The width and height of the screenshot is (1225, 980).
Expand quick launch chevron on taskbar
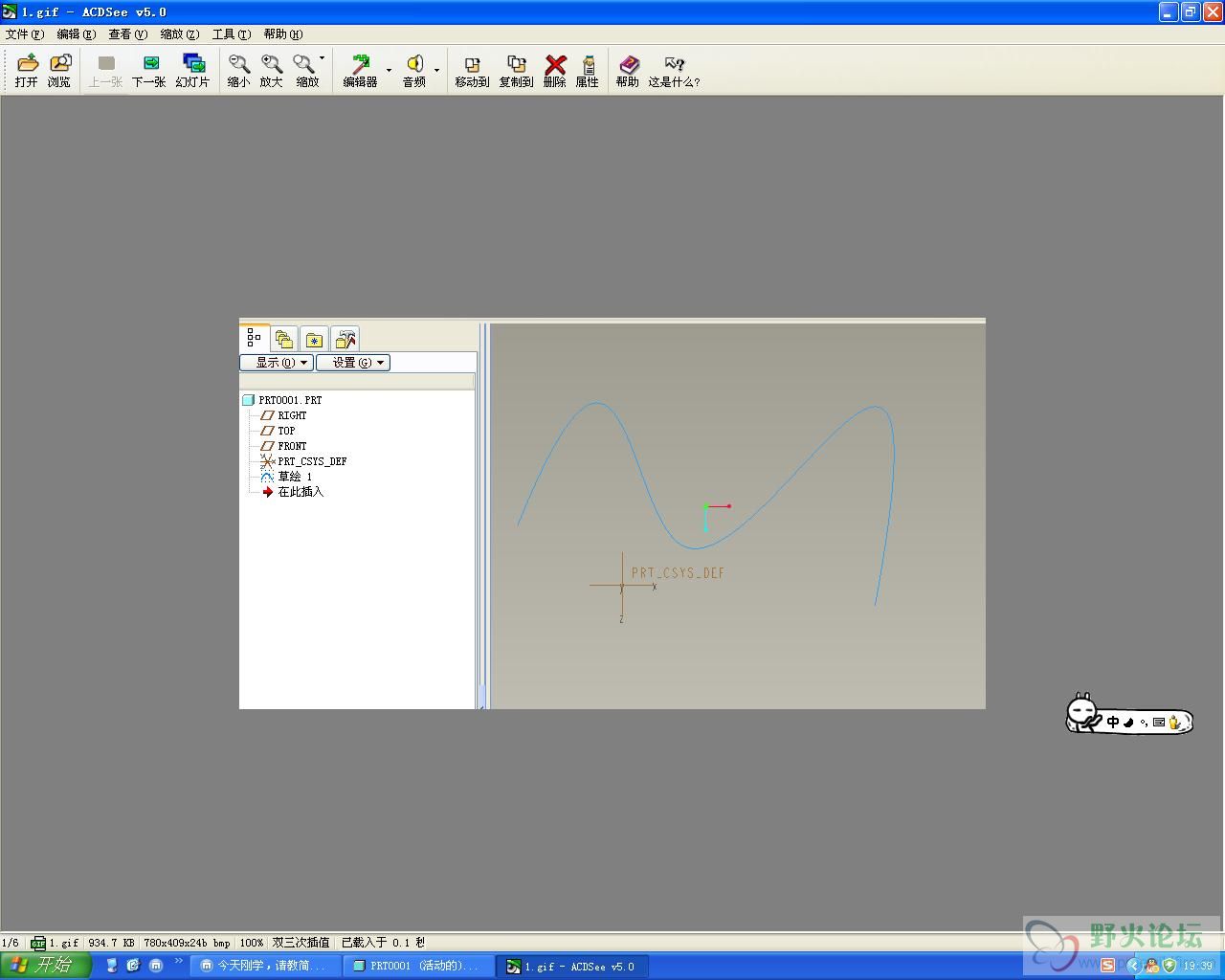click(178, 961)
